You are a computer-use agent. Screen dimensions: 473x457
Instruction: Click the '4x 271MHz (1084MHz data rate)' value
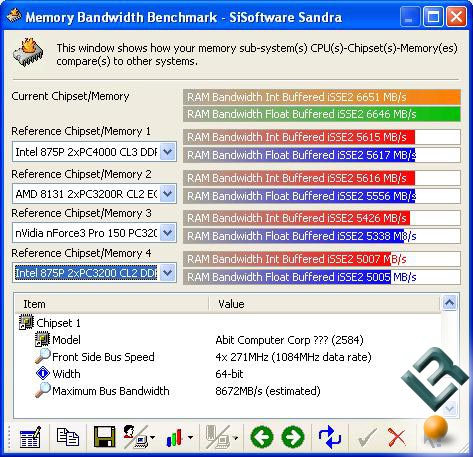click(293, 357)
